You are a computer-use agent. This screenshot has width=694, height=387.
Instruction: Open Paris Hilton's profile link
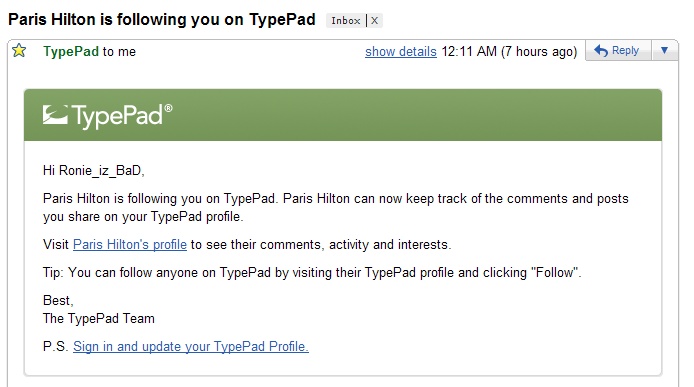[x=130, y=244]
